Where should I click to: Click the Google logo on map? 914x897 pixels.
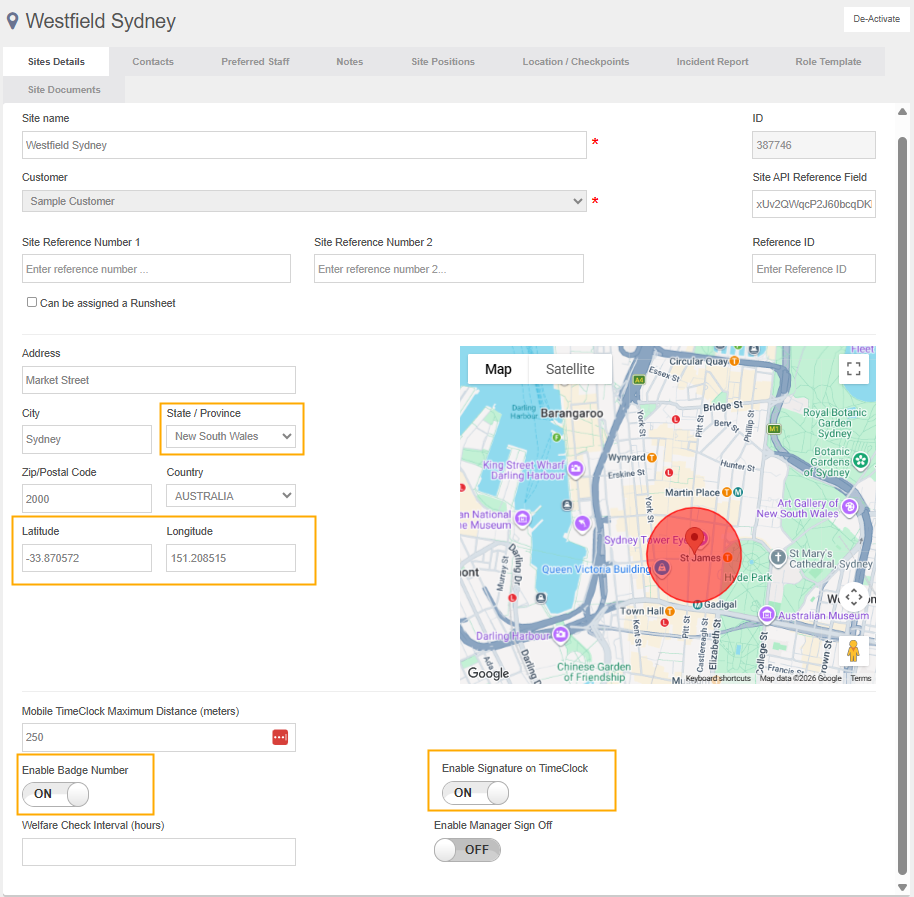pyautogui.click(x=488, y=673)
